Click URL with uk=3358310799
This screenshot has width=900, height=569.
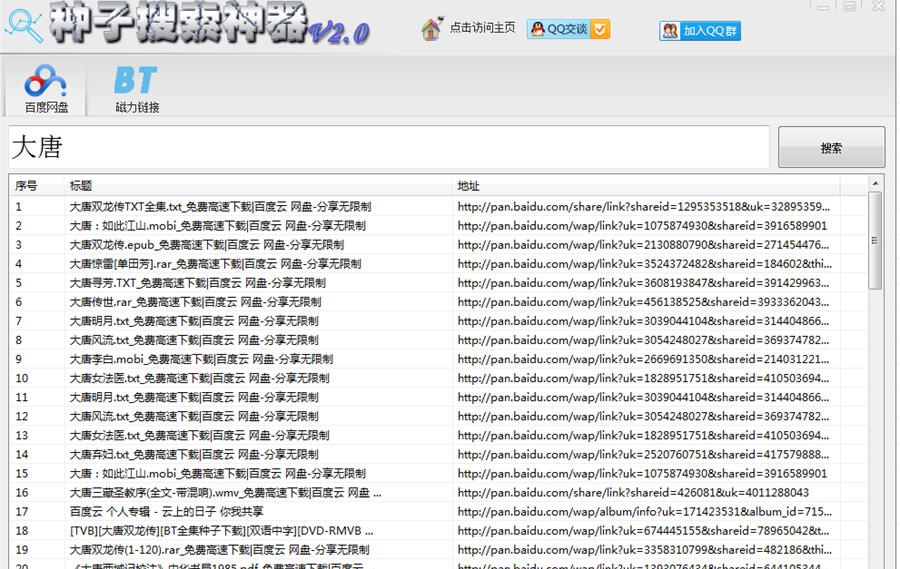pos(645,549)
